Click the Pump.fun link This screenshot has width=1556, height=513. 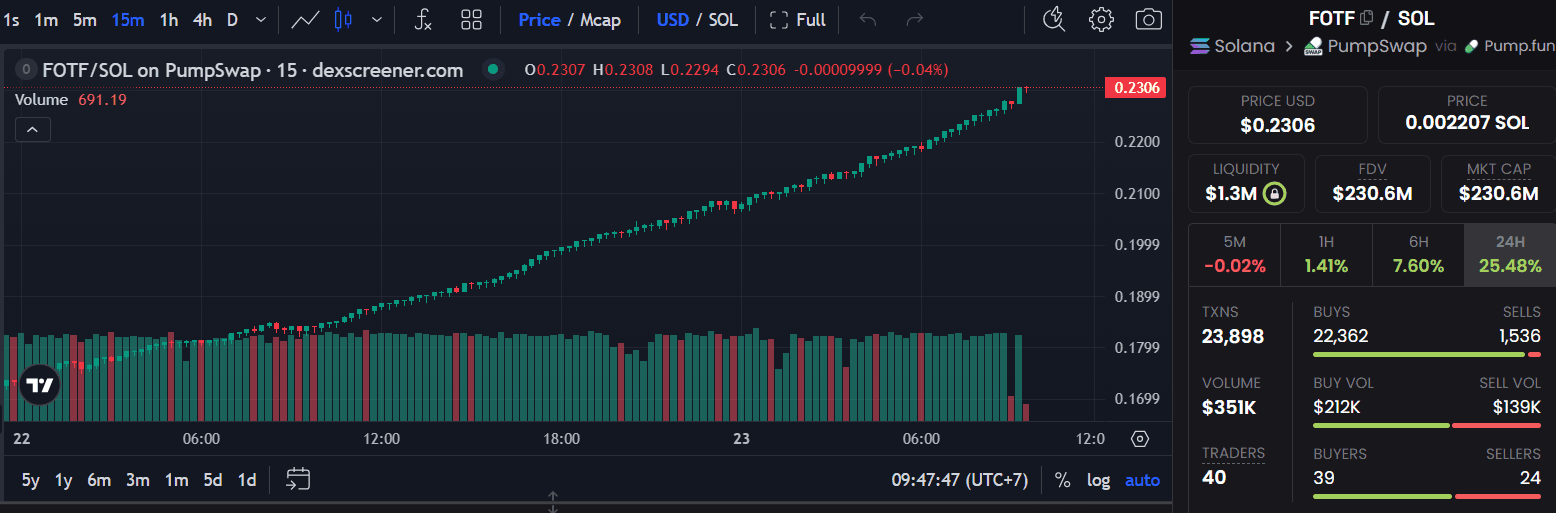tap(1509, 46)
